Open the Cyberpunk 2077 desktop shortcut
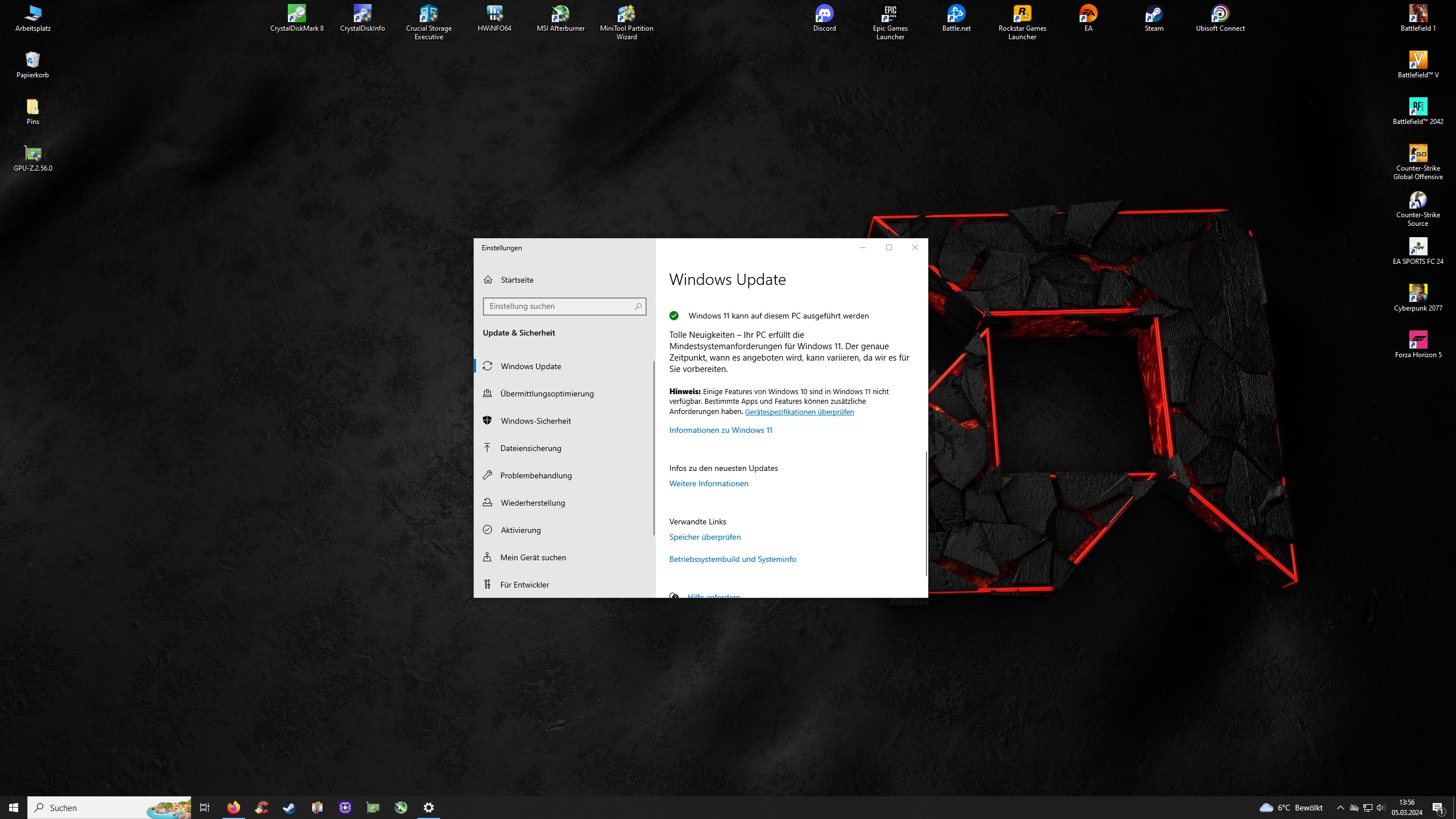Image resolution: width=1456 pixels, height=819 pixels. (x=1418, y=293)
